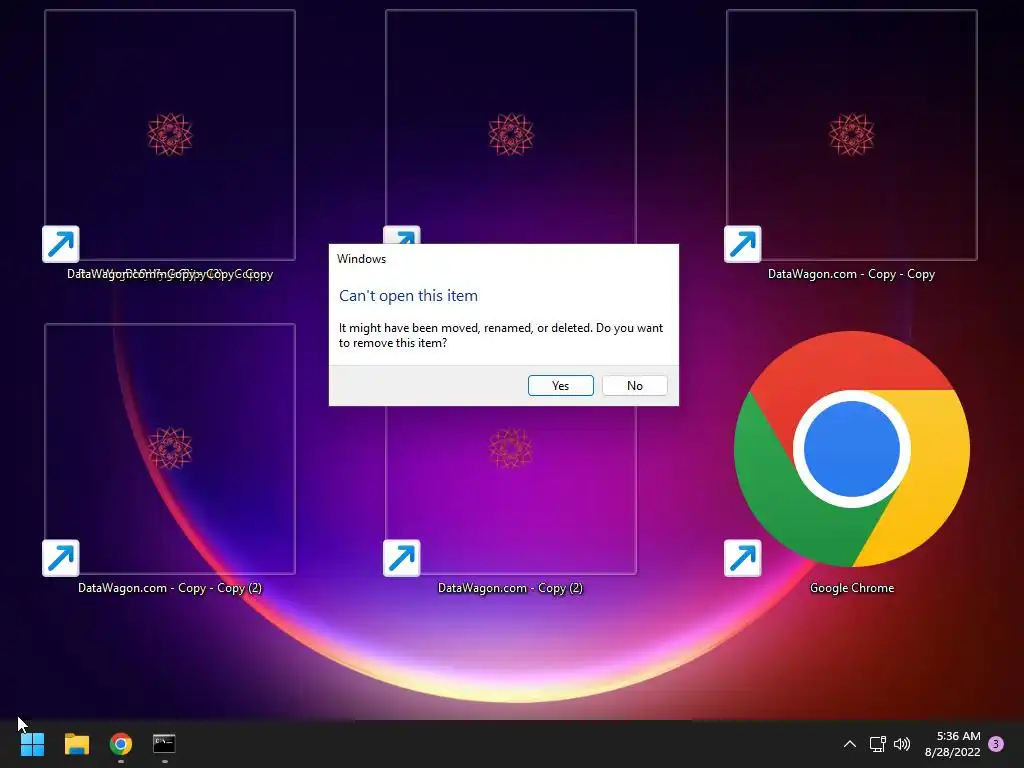Click the "DataWagon.com - Copy (2)" label
The image size is (1024, 768).
click(x=510, y=588)
